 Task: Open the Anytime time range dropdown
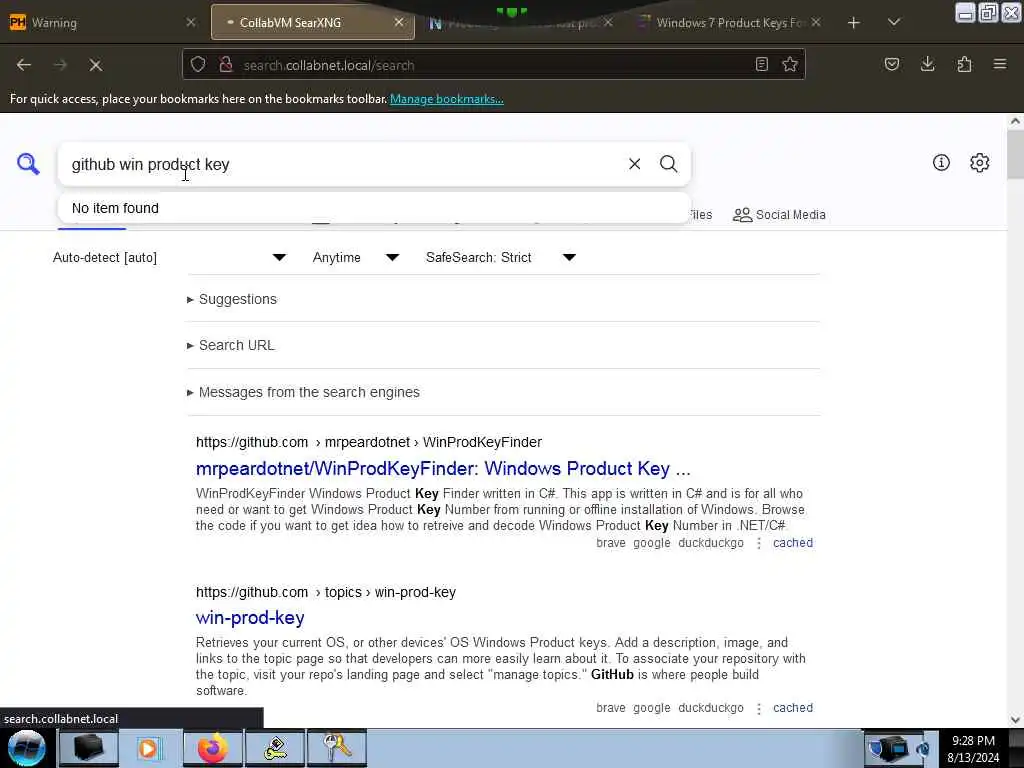pyautogui.click(x=356, y=257)
